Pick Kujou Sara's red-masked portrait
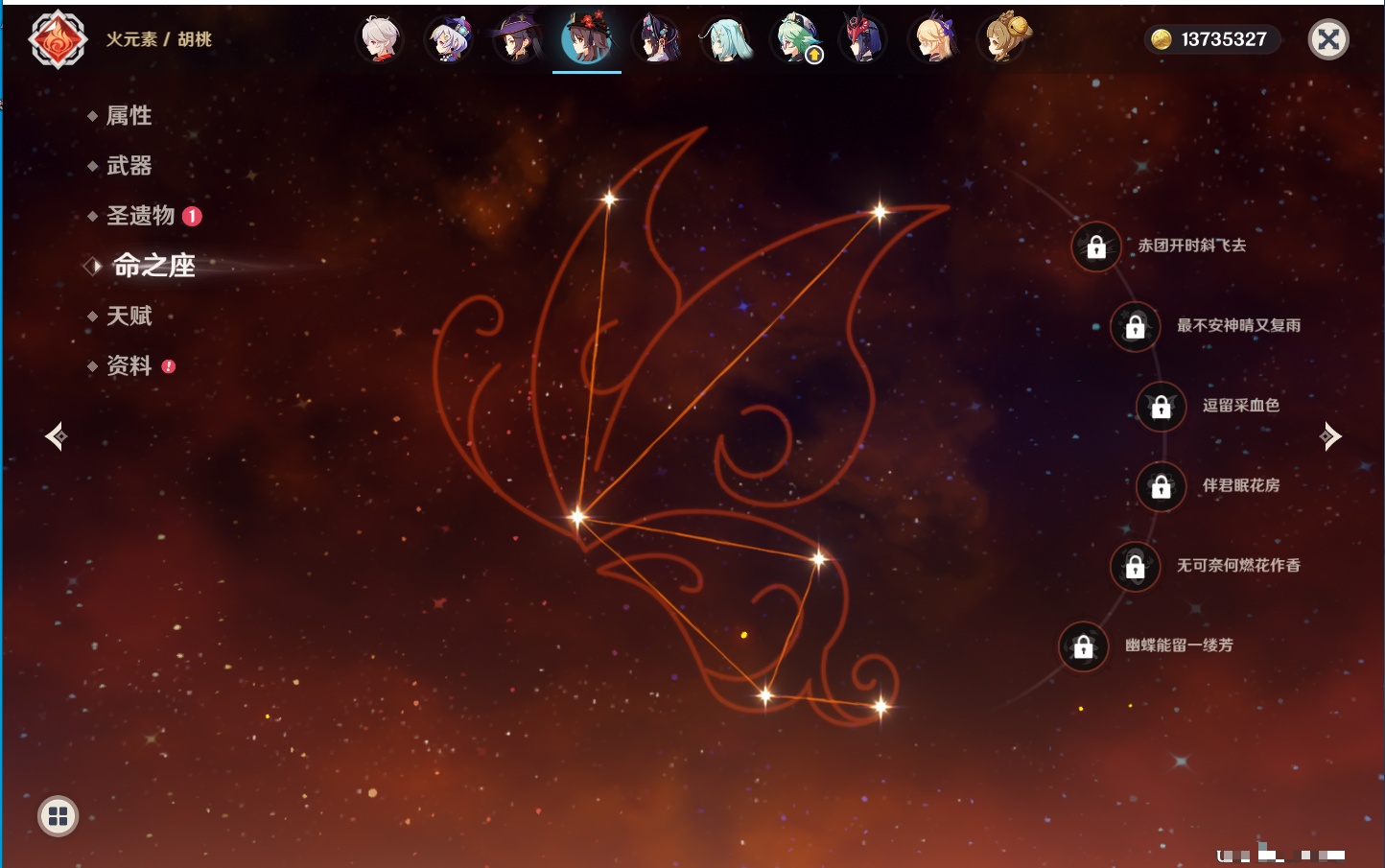This screenshot has height=868, width=1385. pos(863,39)
